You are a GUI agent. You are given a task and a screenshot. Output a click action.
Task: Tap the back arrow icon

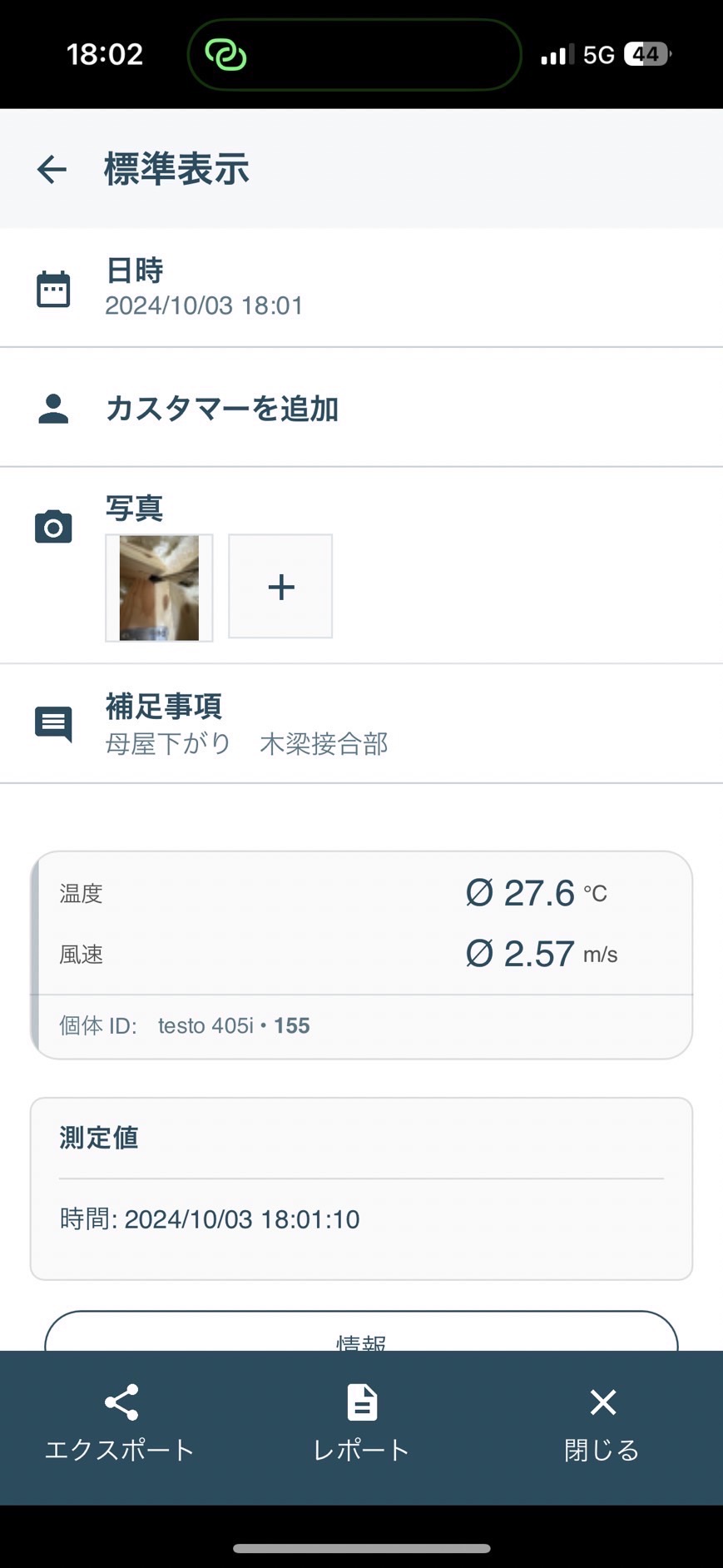[x=52, y=170]
